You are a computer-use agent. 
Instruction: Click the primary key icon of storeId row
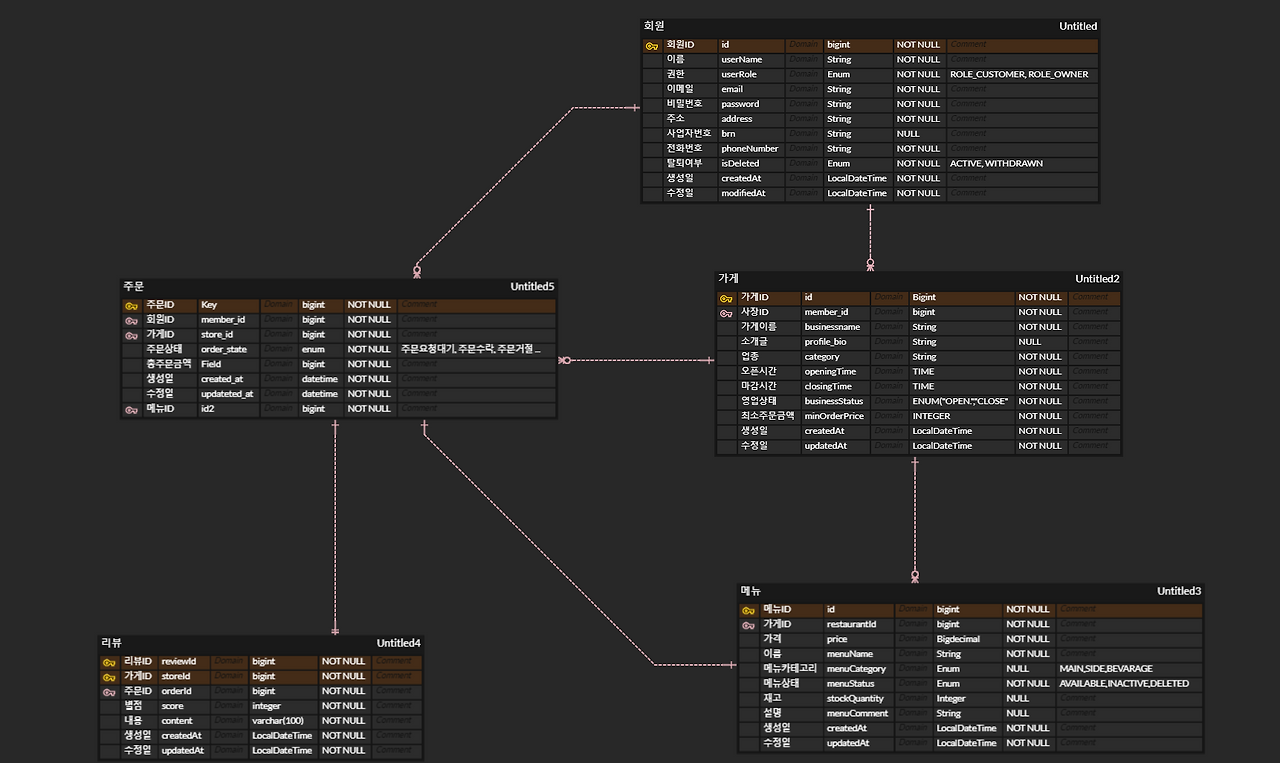tap(109, 678)
